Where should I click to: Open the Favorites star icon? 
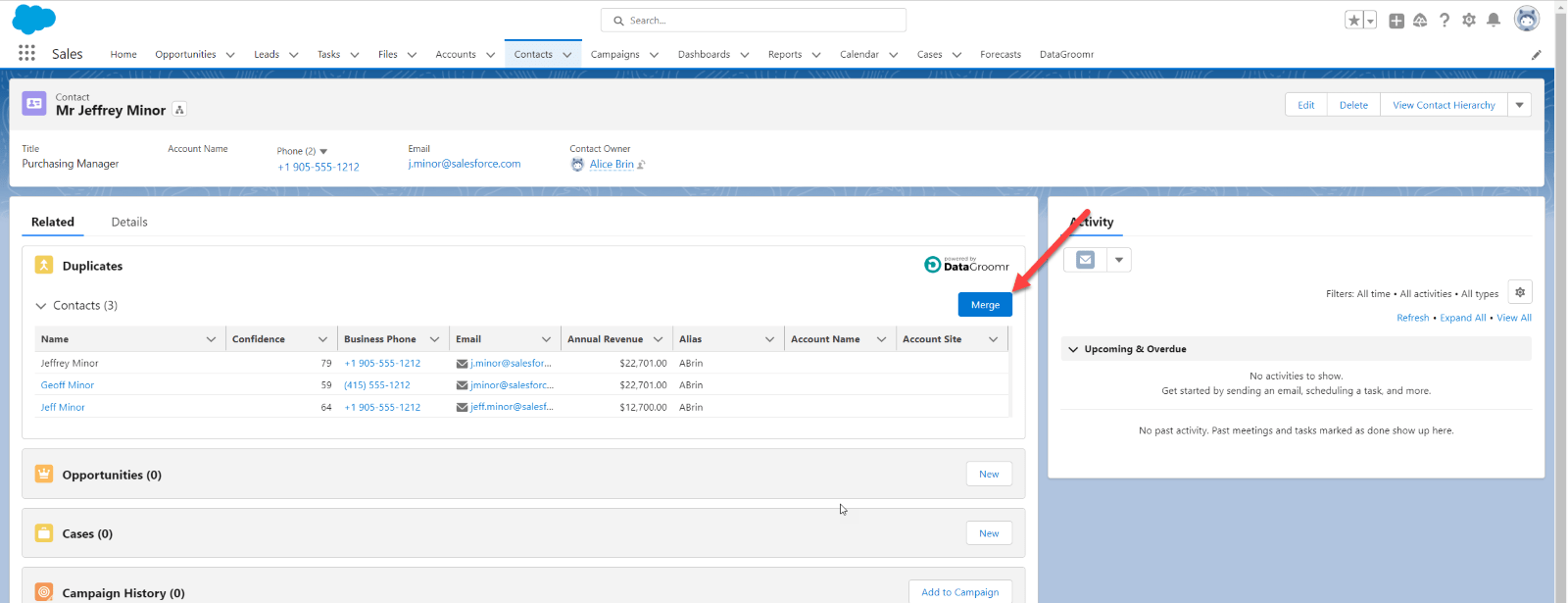(x=1353, y=21)
